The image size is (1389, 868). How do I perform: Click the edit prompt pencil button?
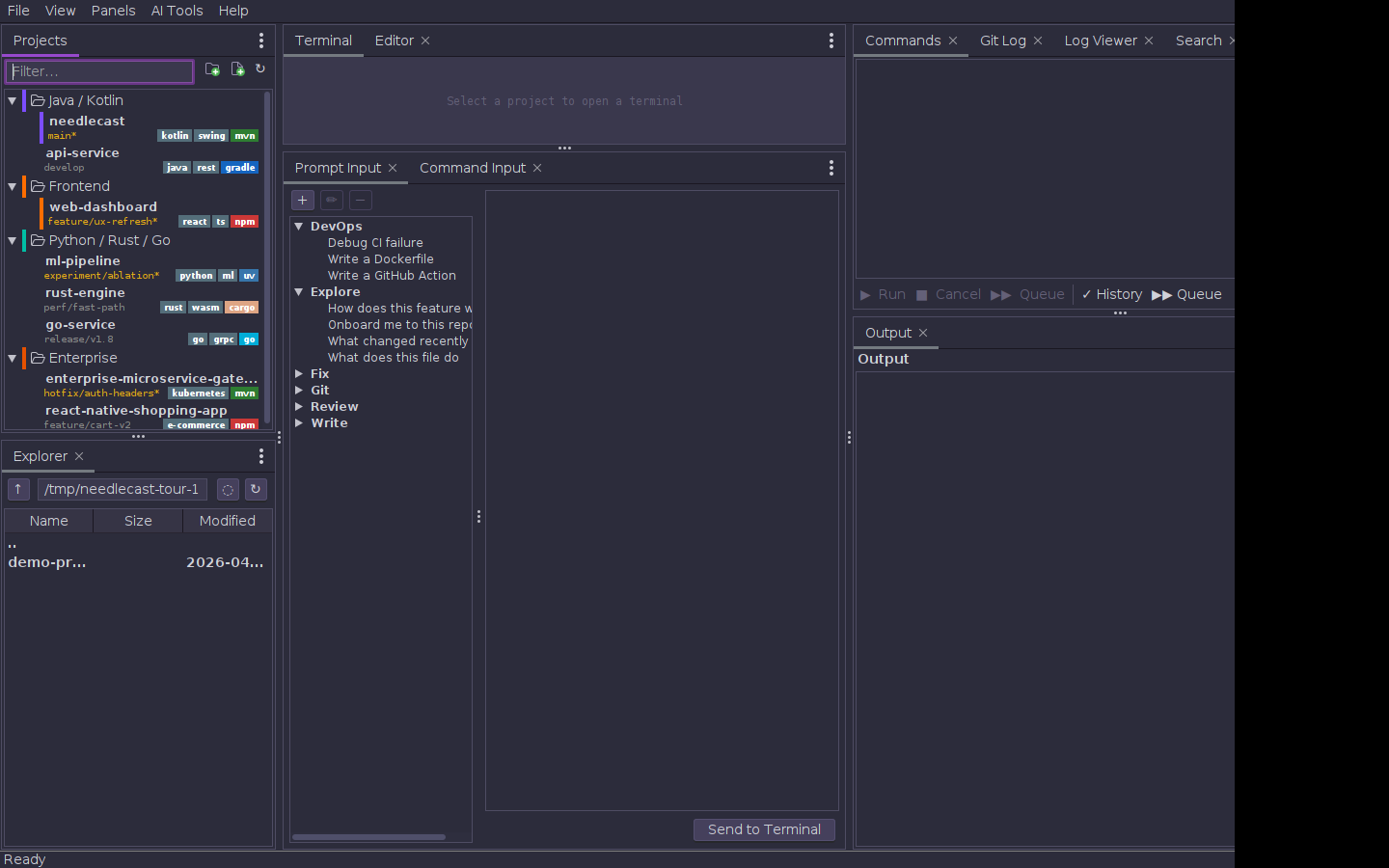coord(332,200)
